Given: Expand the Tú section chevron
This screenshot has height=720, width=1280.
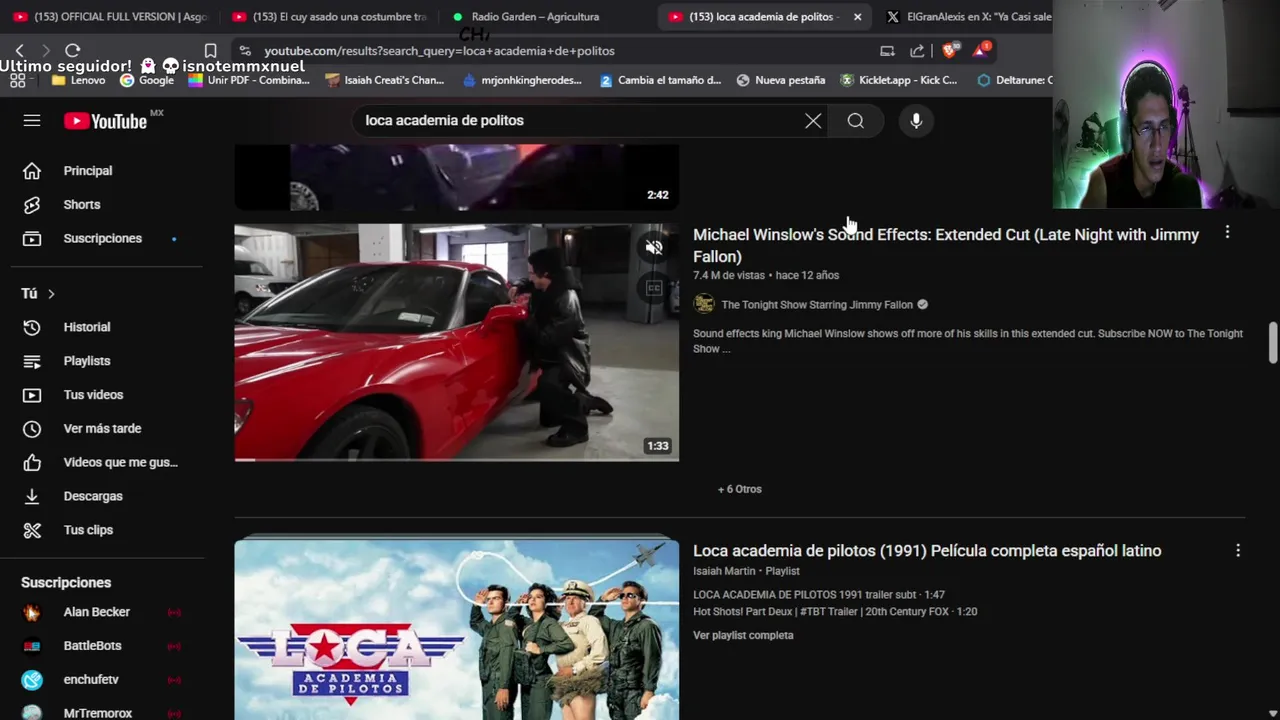Looking at the screenshot, I should coord(51,294).
